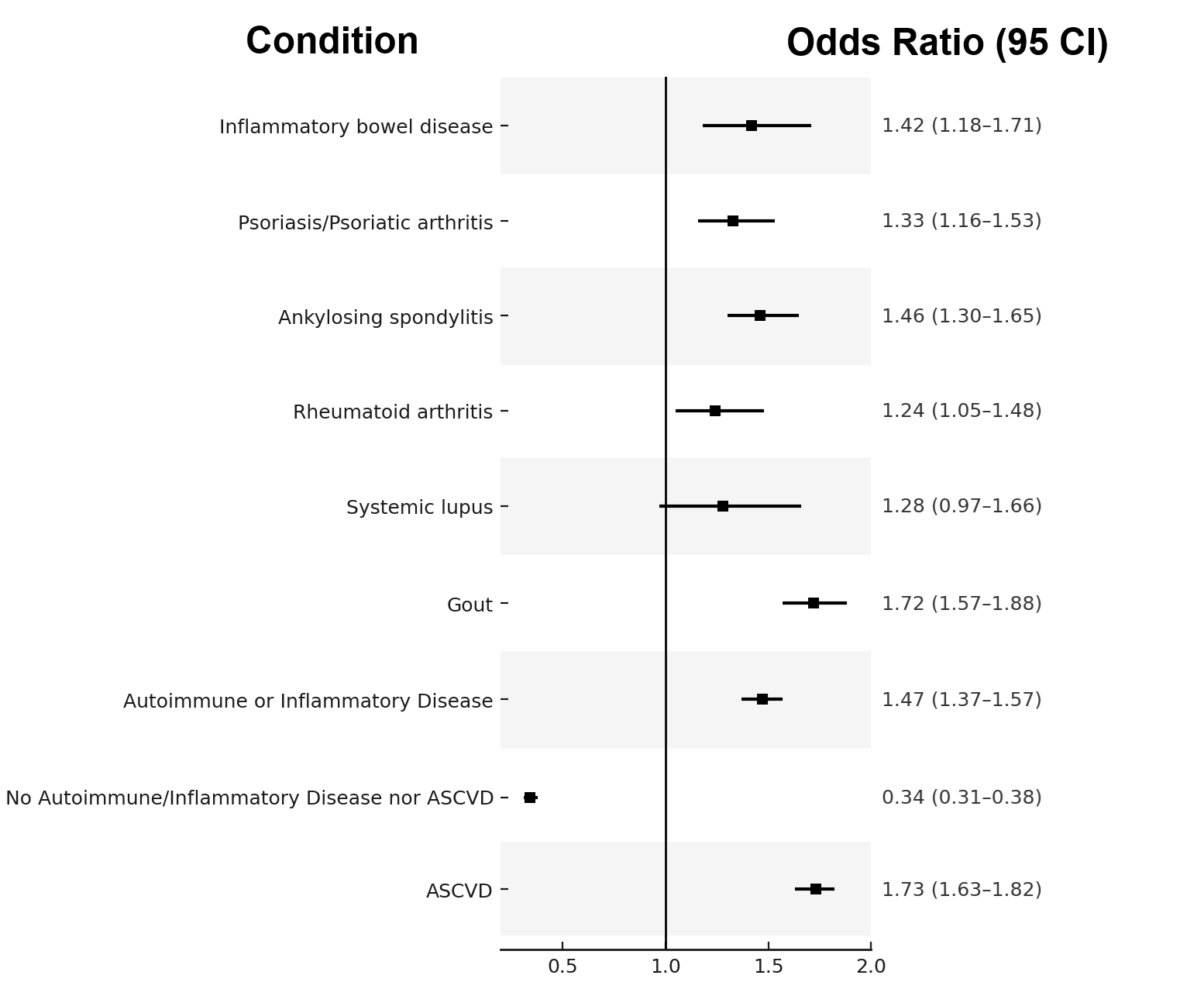Click the Odds Ratio (95 CI) heading

[x=947, y=43]
